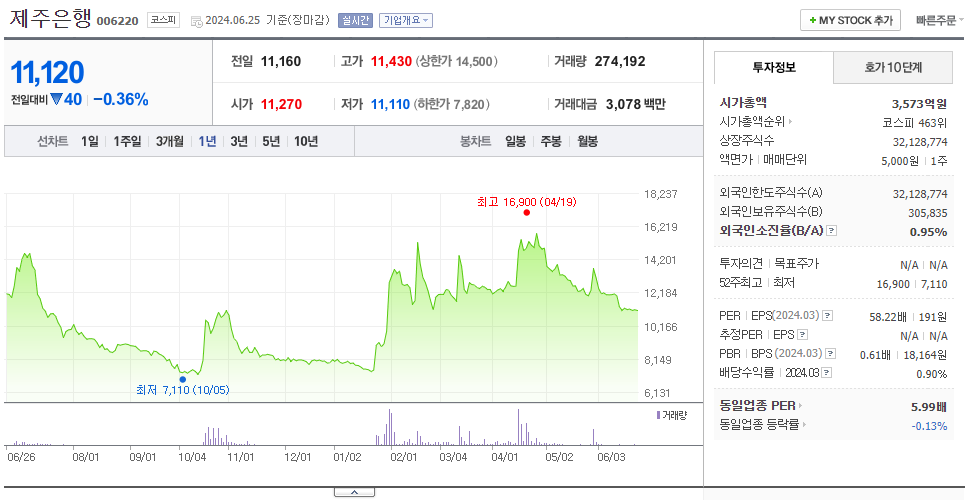Select the 1일 line chart period

(x=90, y=141)
